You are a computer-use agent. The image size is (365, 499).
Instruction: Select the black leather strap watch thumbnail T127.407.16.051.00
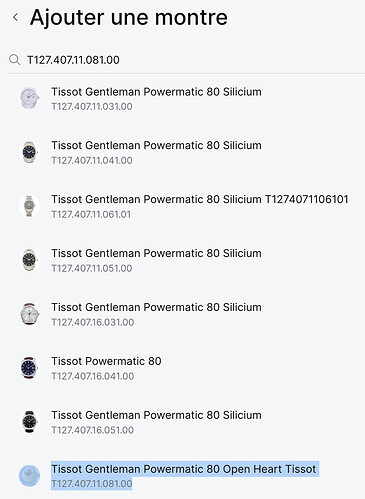tap(29, 422)
